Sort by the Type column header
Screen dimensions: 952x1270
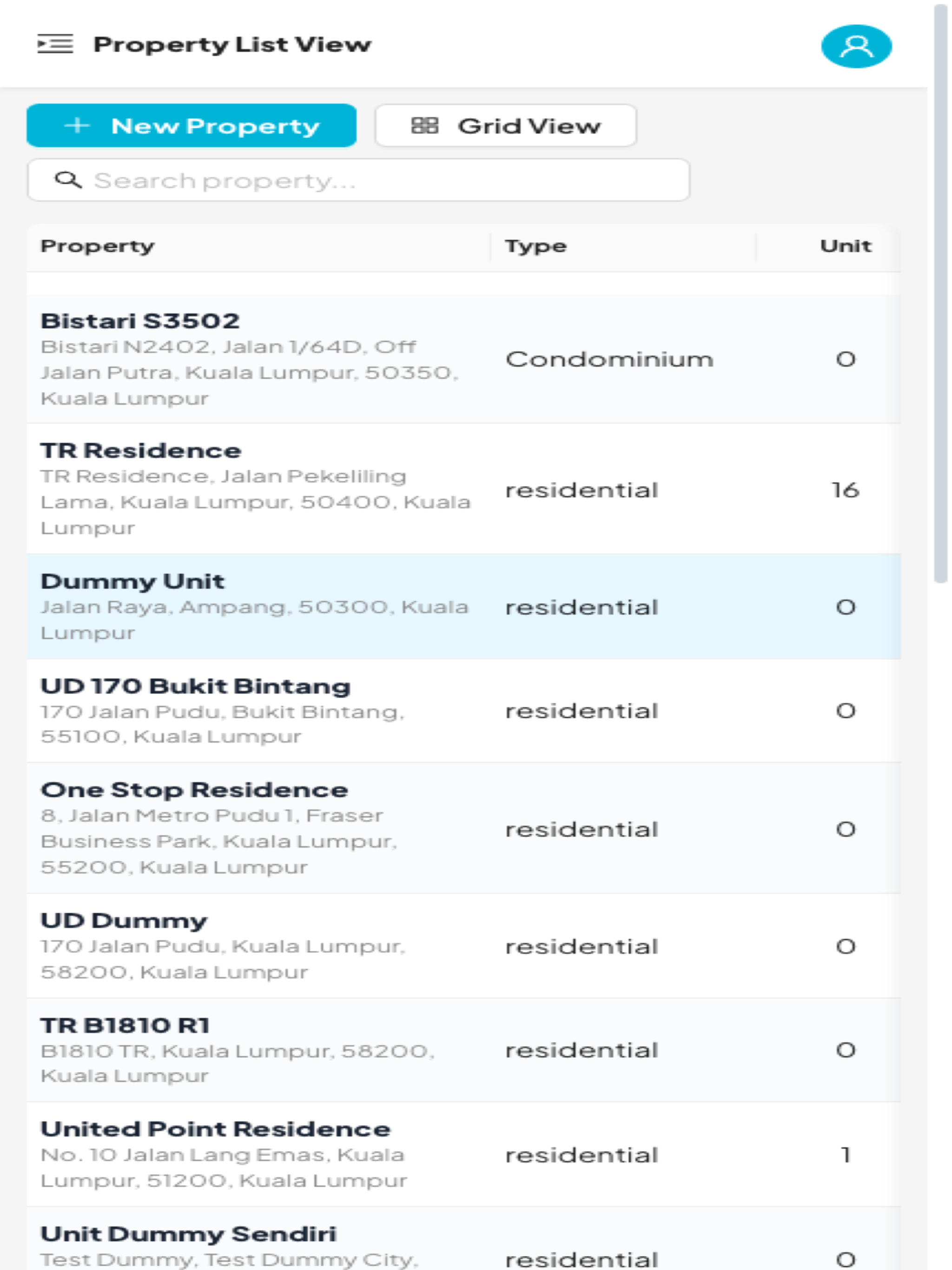[x=535, y=246]
